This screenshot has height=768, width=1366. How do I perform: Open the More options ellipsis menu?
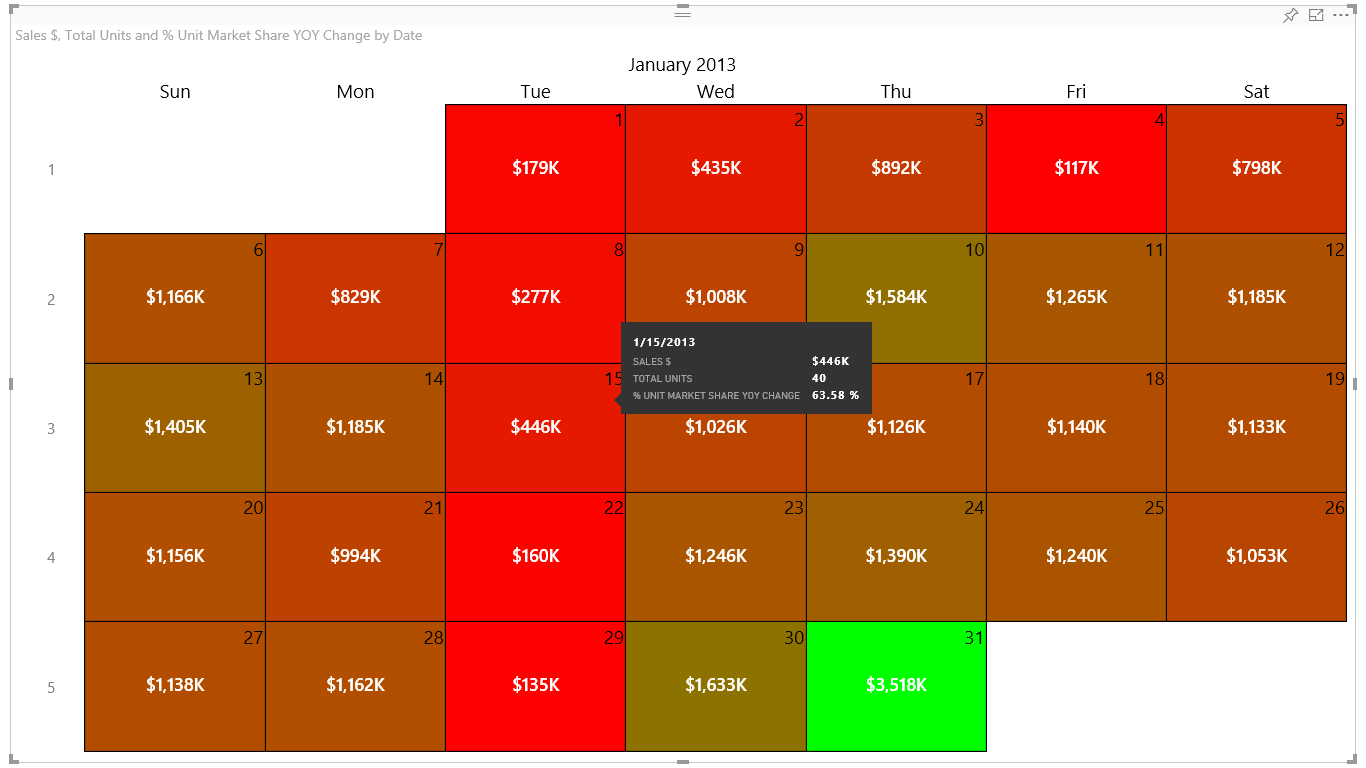coord(1341,15)
